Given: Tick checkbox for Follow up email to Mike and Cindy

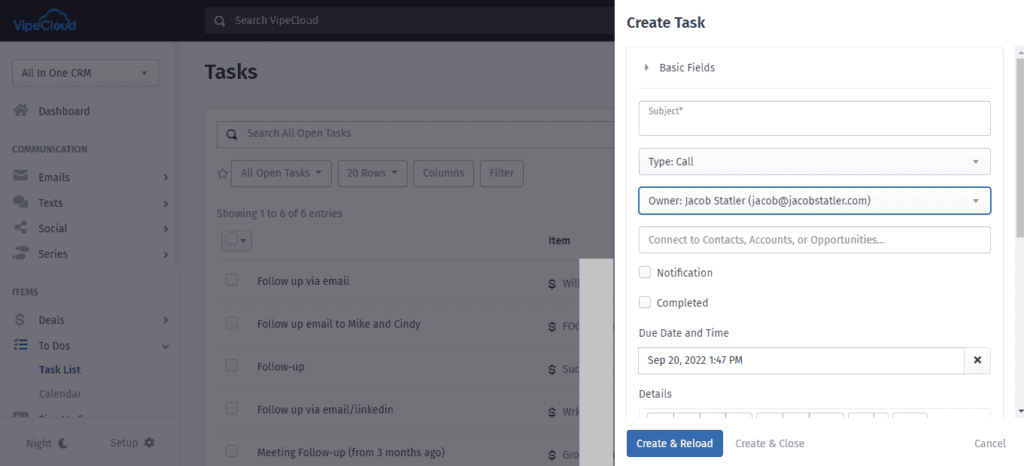Looking at the screenshot, I should click(x=232, y=322).
